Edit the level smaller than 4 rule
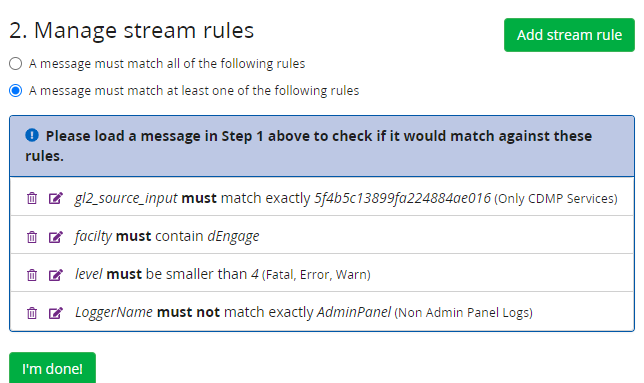The image size is (644, 383). [55, 275]
